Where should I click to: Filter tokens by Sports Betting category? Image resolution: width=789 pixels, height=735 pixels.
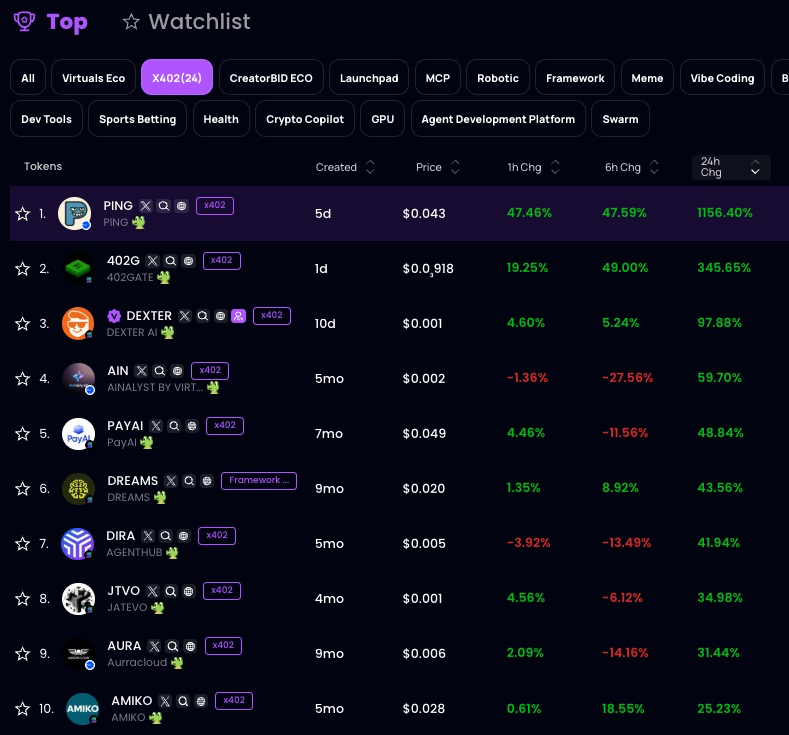pos(137,119)
